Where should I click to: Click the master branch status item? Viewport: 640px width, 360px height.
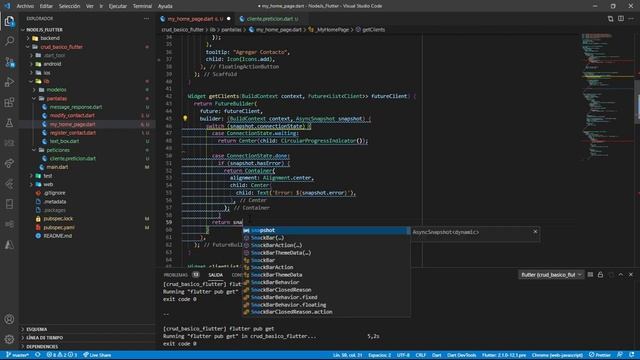click(x=18, y=355)
